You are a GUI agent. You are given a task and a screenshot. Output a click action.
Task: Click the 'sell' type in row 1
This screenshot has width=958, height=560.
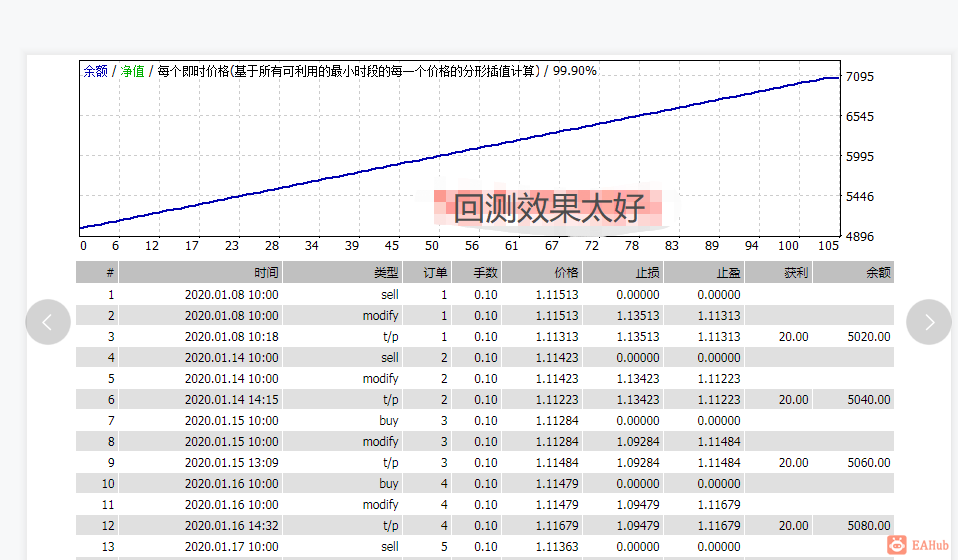point(390,294)
